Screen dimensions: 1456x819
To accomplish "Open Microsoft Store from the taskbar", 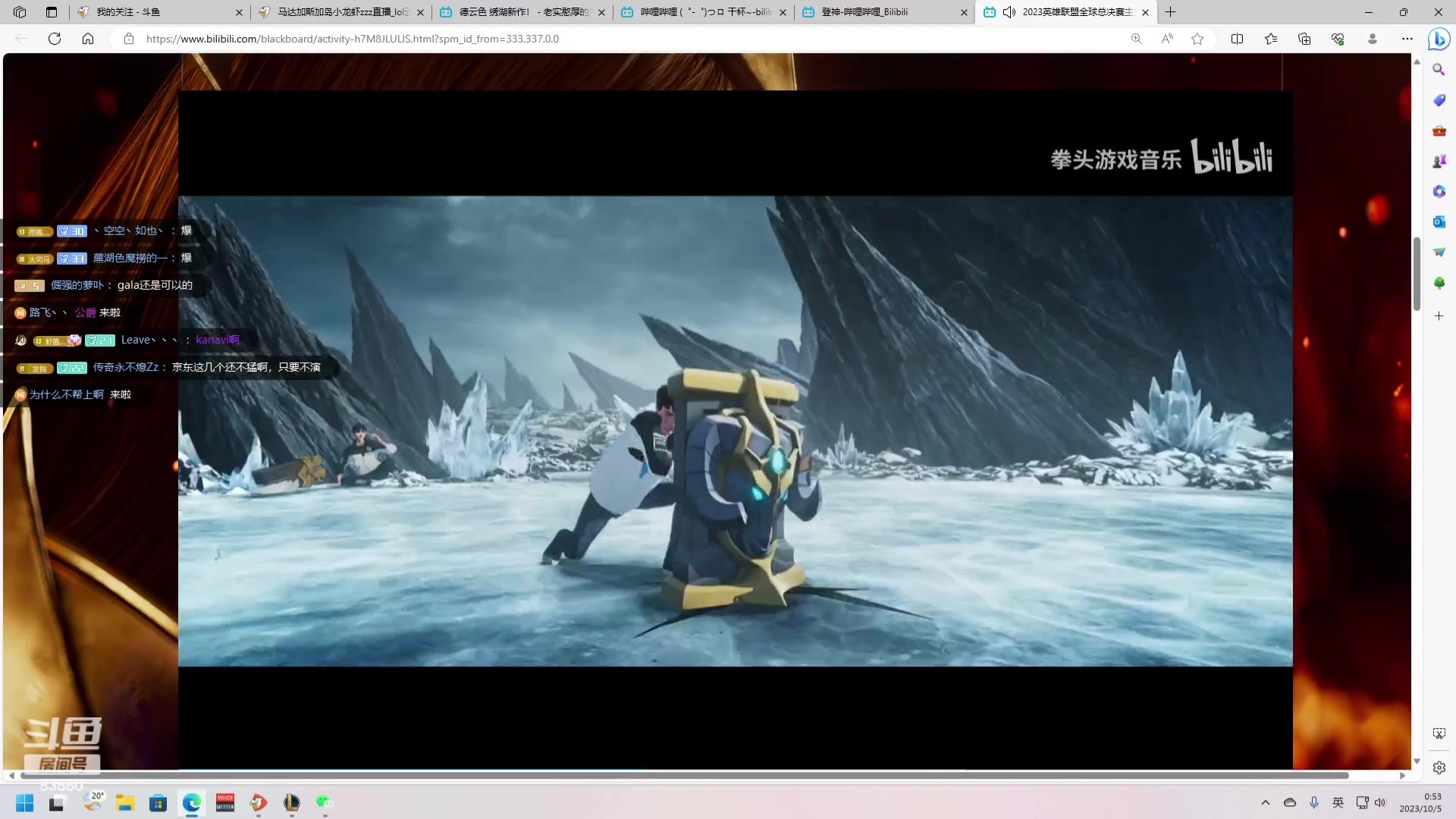I will [x=158, y=803].
